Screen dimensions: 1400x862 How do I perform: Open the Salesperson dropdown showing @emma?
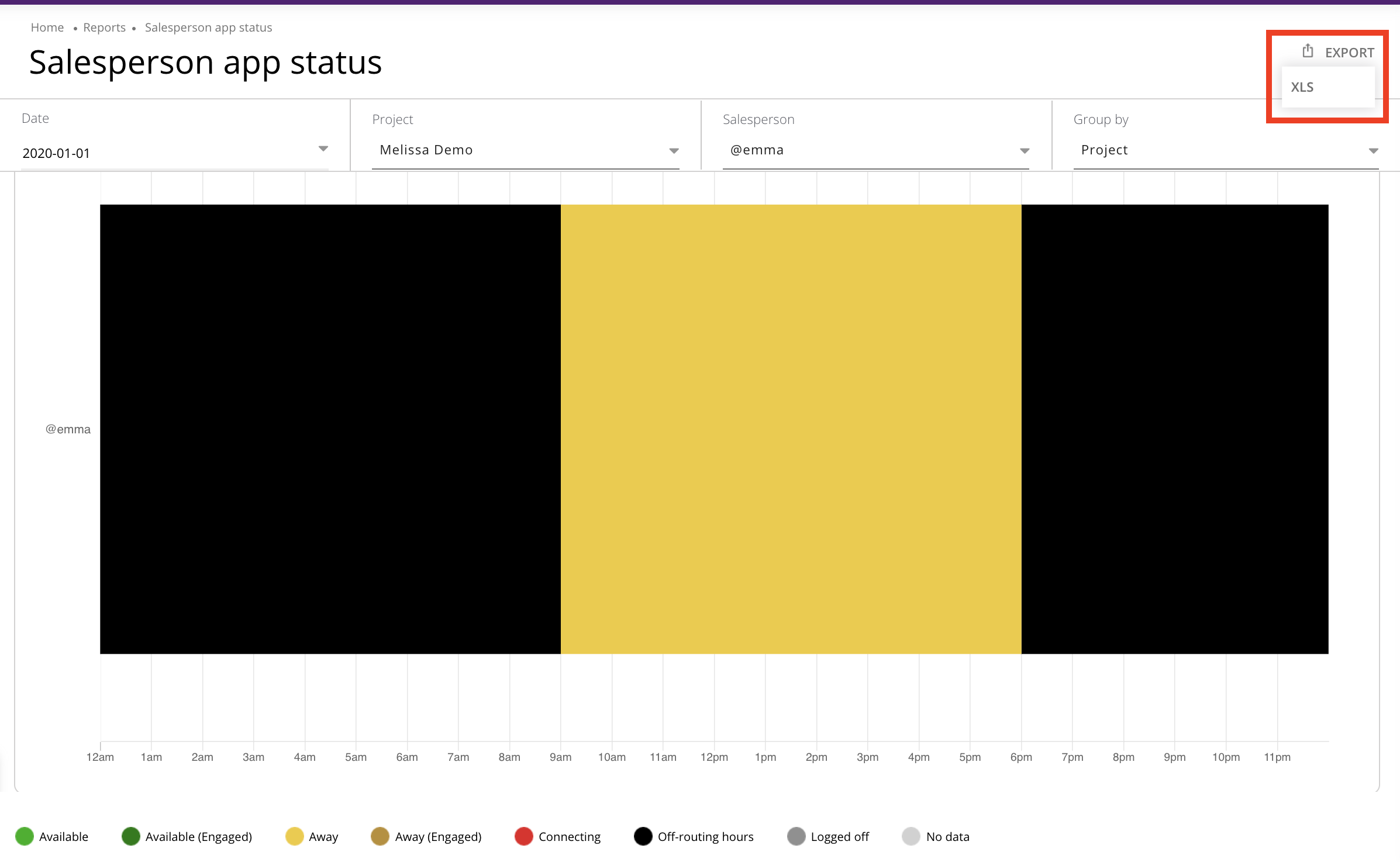[876, 150]
